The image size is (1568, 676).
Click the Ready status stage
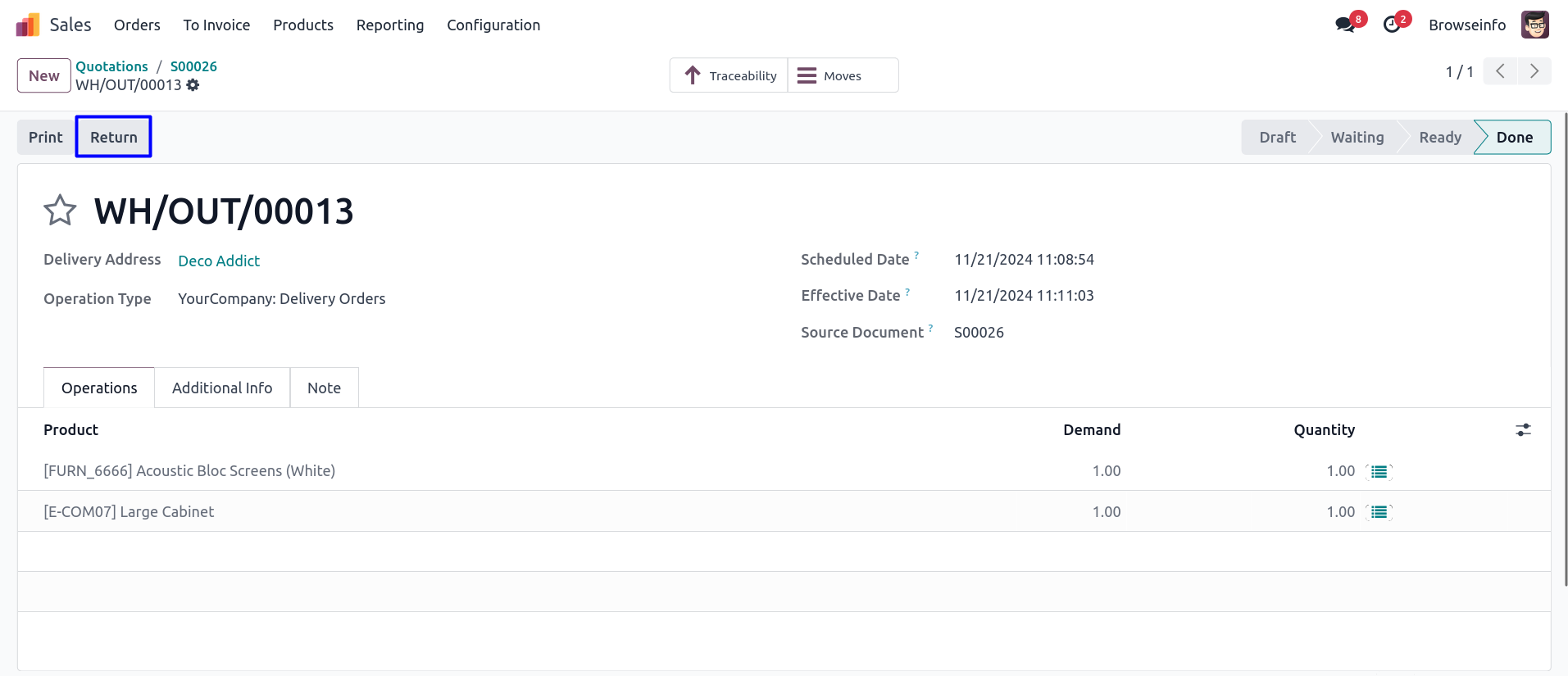coord(1440,137)
